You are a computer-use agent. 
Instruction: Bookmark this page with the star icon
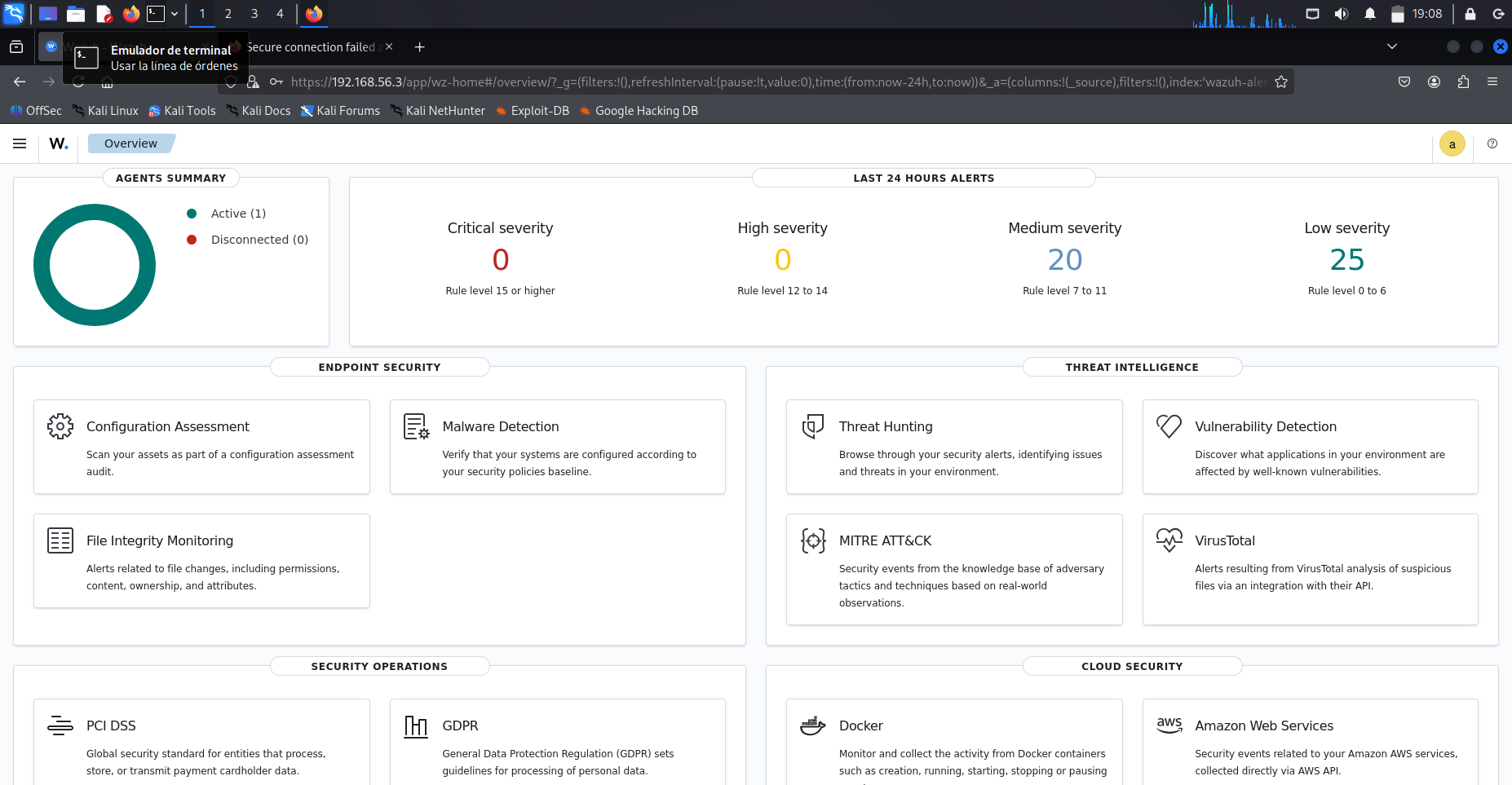1281,82
